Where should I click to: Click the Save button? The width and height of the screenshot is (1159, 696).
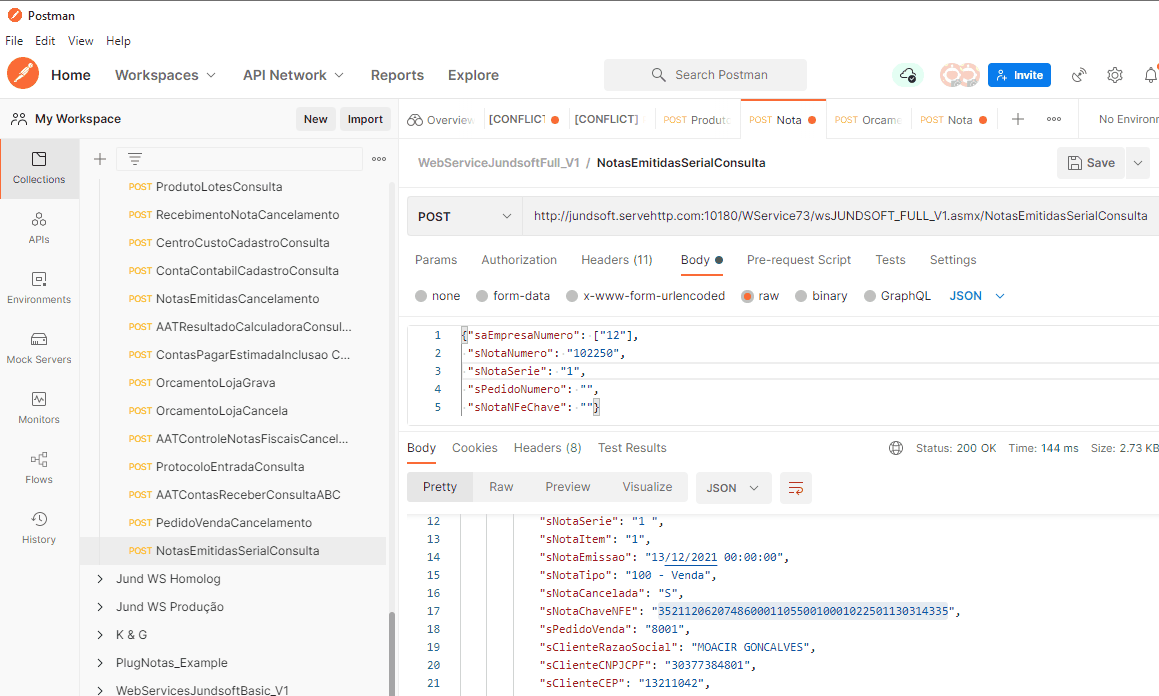(1090, 163)
